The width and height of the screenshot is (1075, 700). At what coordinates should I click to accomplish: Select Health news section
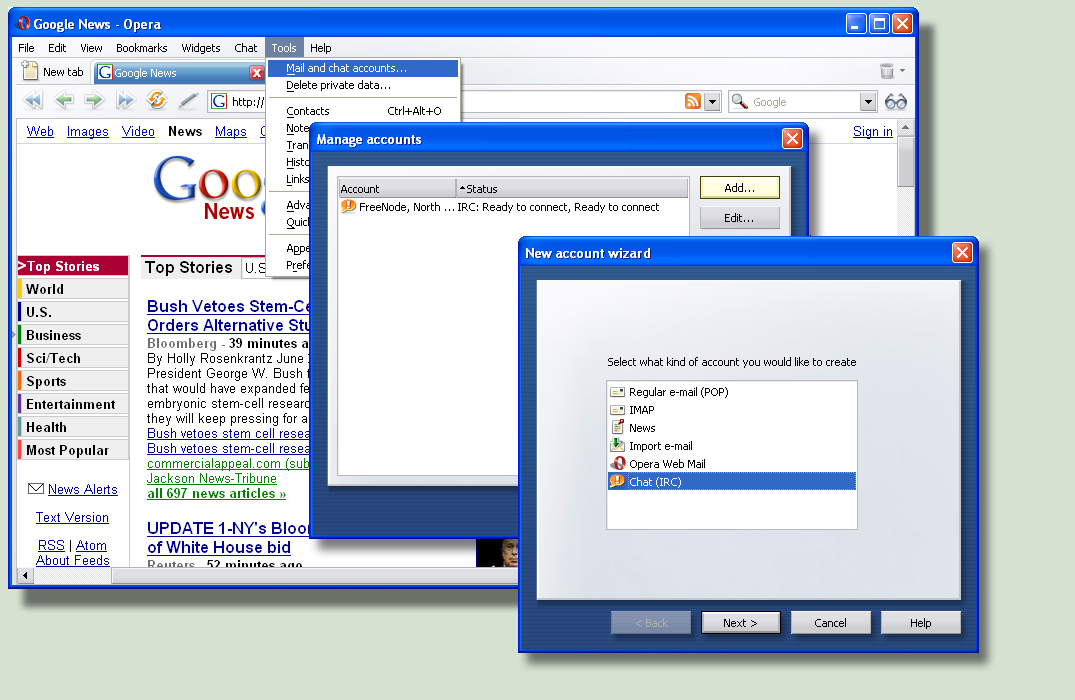73,426
